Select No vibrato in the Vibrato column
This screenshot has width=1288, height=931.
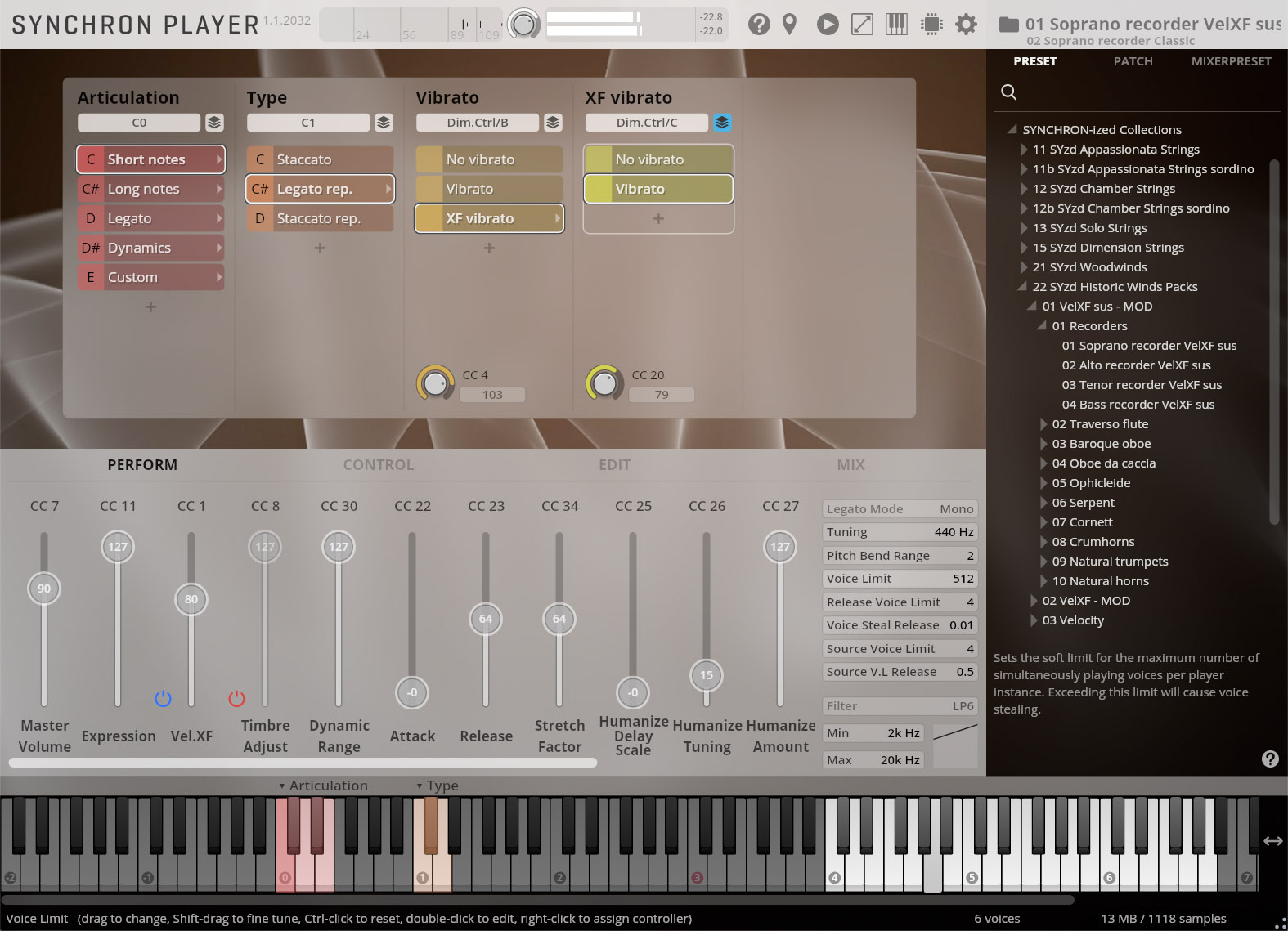pyautogui.click(x=489, y=159)
